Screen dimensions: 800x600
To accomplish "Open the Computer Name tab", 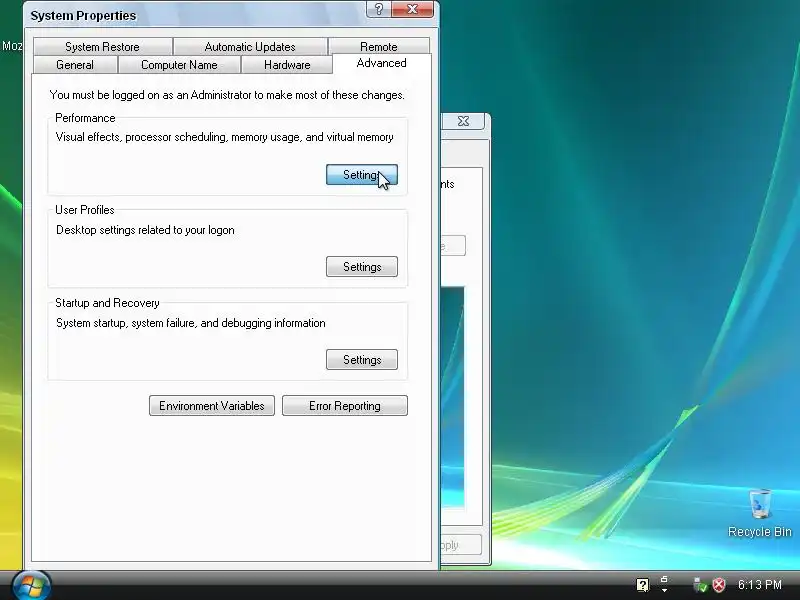I will click(x=179, y=65).
